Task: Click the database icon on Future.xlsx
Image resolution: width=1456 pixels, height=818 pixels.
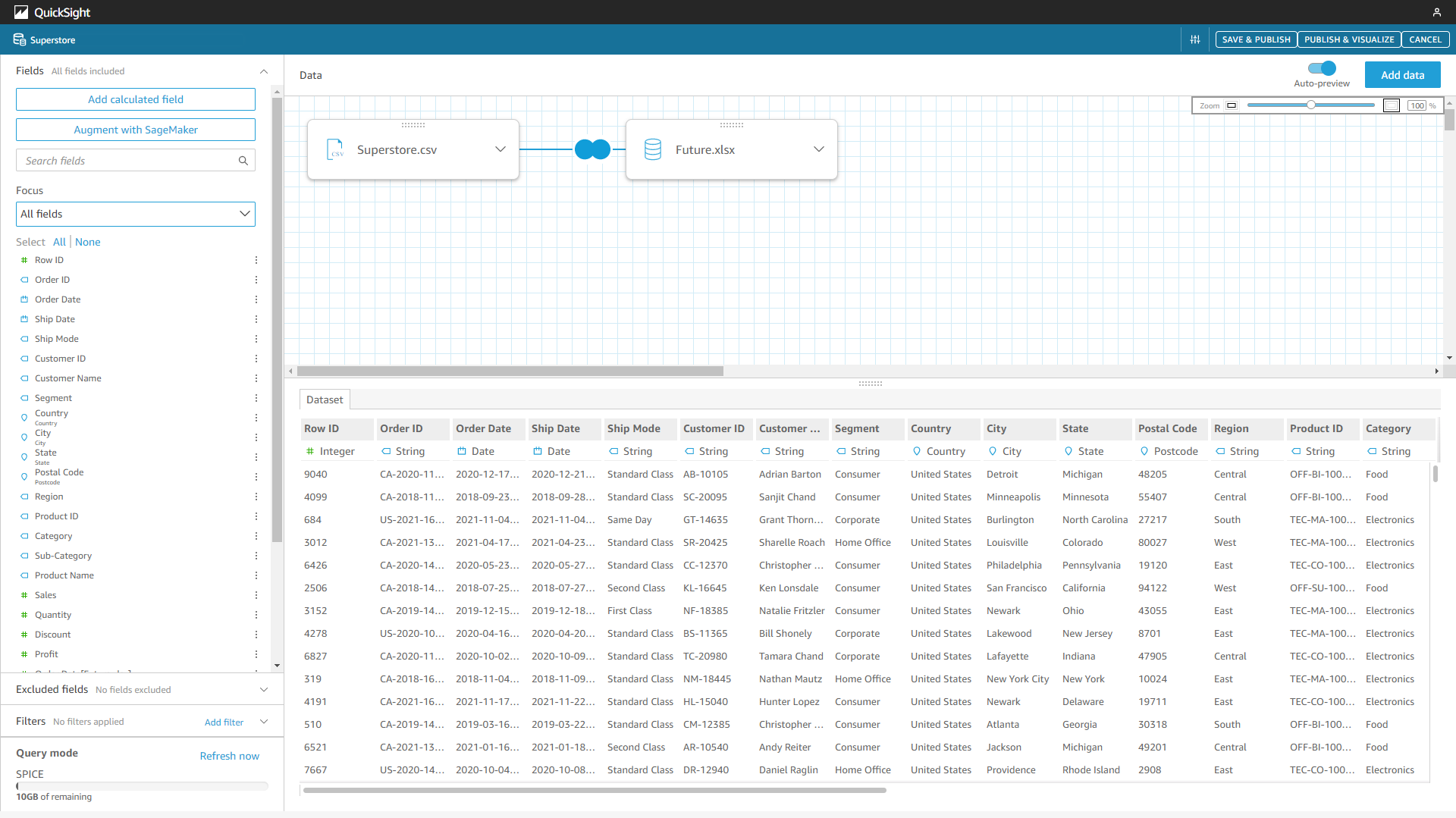Action: coord(653,149)
